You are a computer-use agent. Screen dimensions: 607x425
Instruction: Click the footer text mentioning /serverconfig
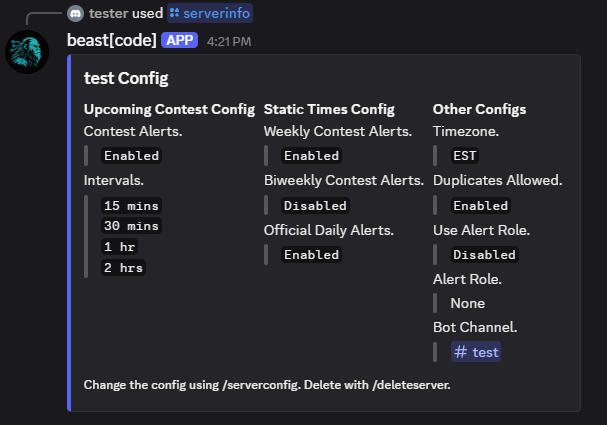267,385
